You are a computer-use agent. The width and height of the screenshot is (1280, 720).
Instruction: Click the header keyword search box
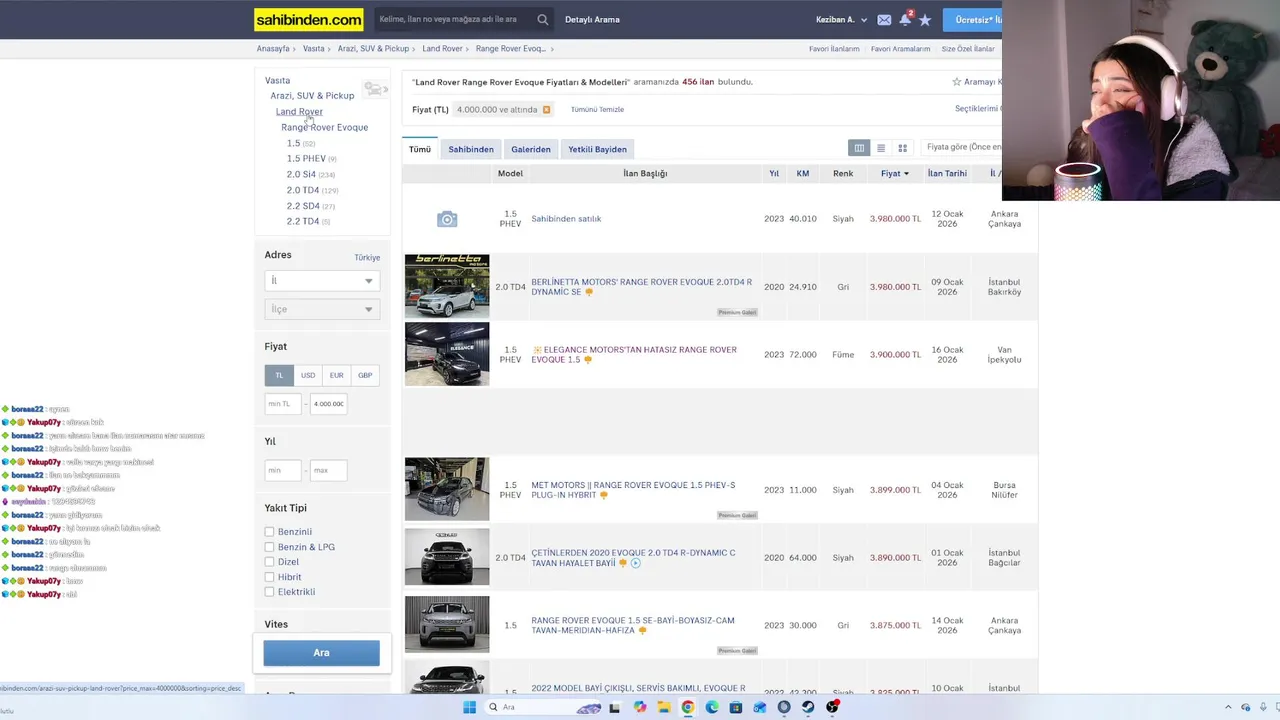[x=455, y=19]
